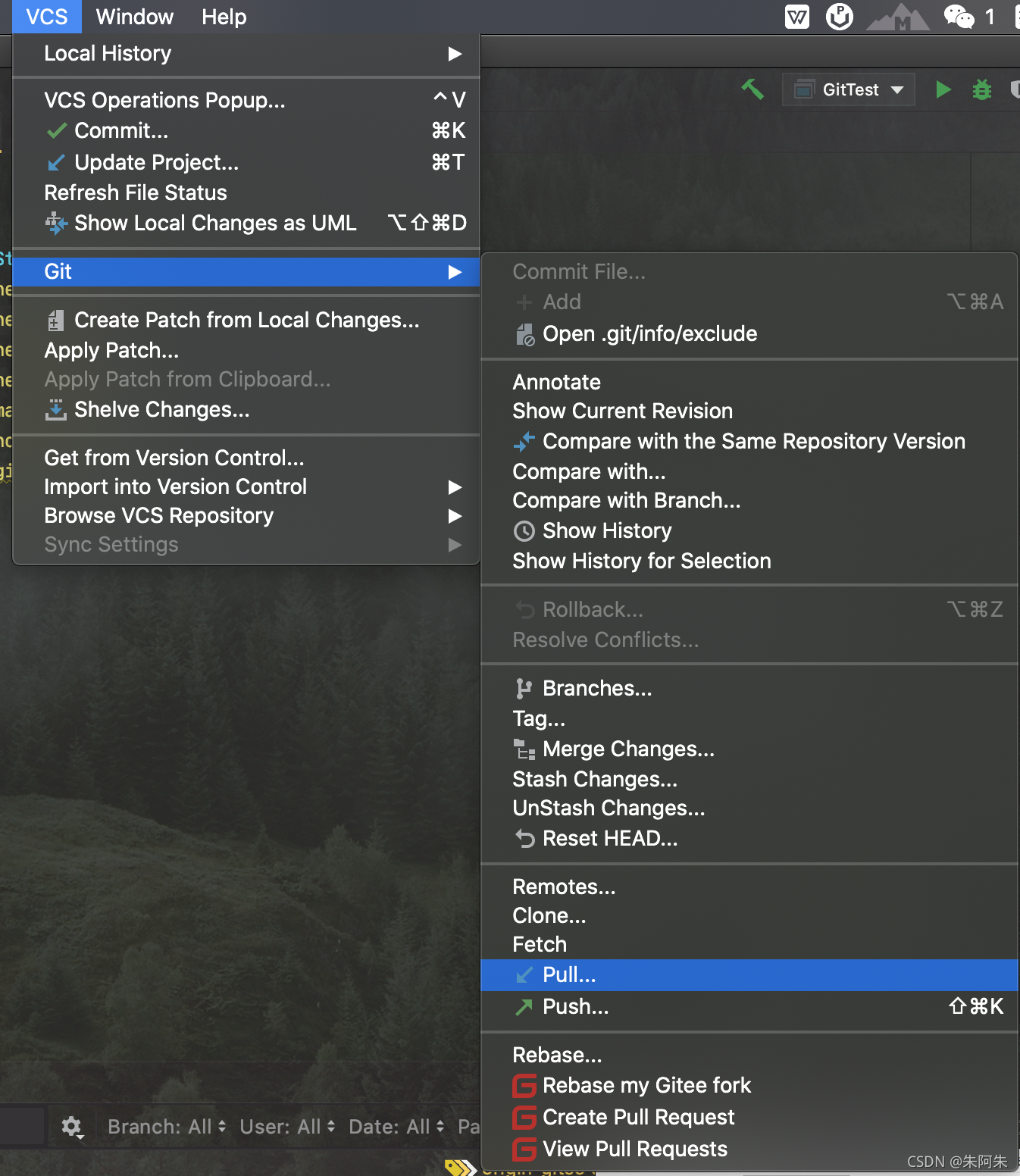Click Apply Patch... menu entry

246,350
